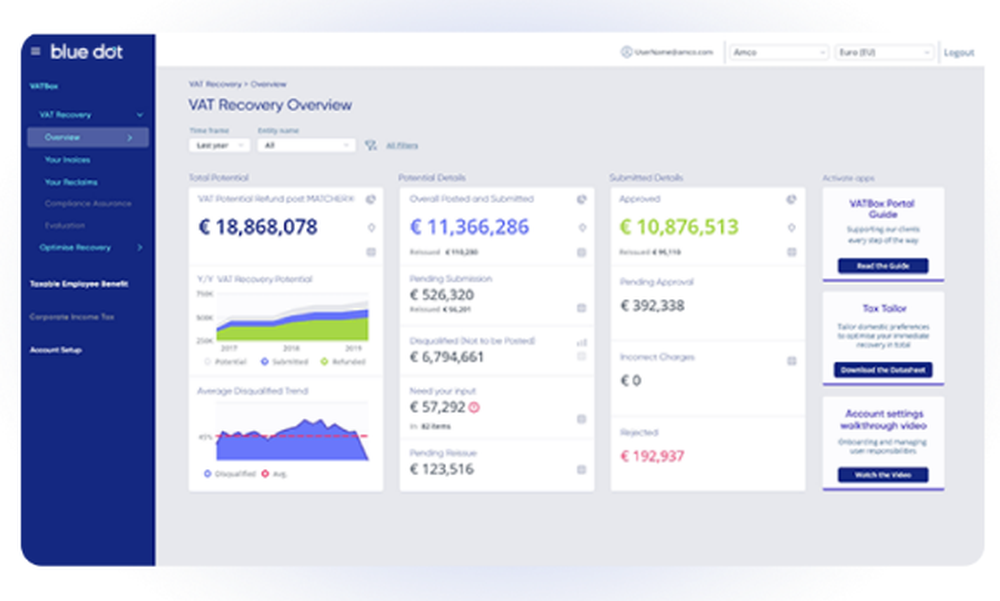Viewport: 1000px width, 601px height.
Task: Open the Entity name dropdown set to All
Action: tap(306, 145)
